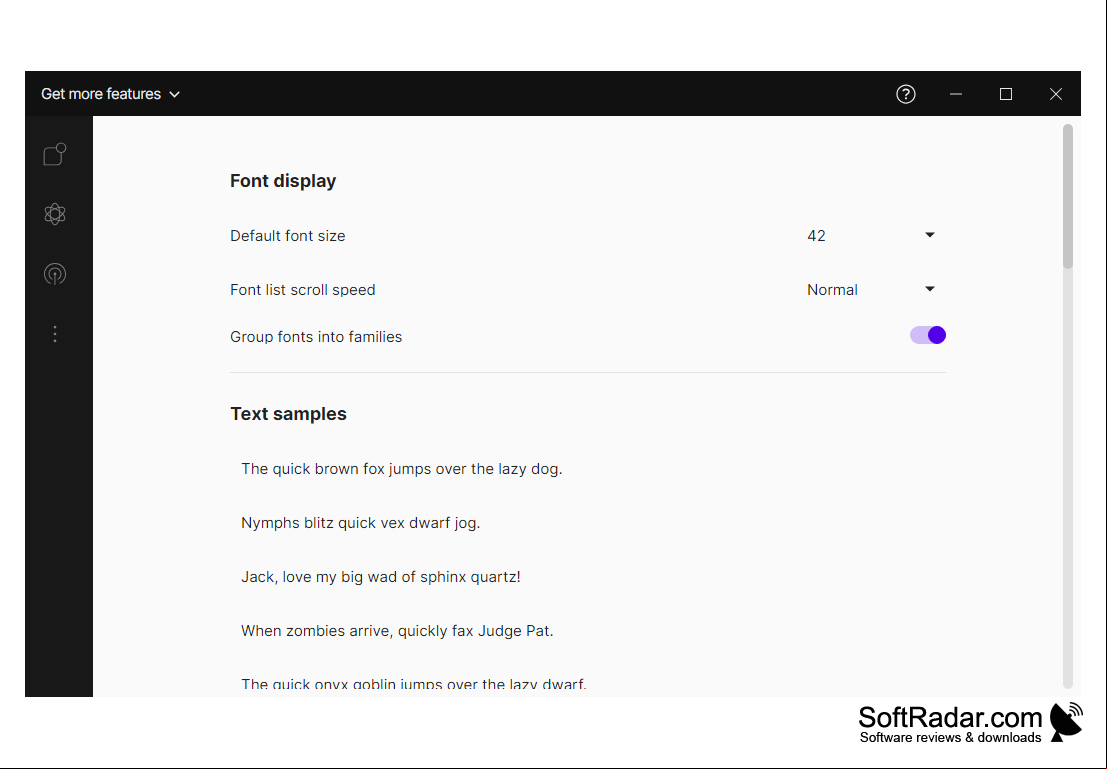Select the Jack, love my big wad sample
1107x769 pixels.
click(381, 577)
